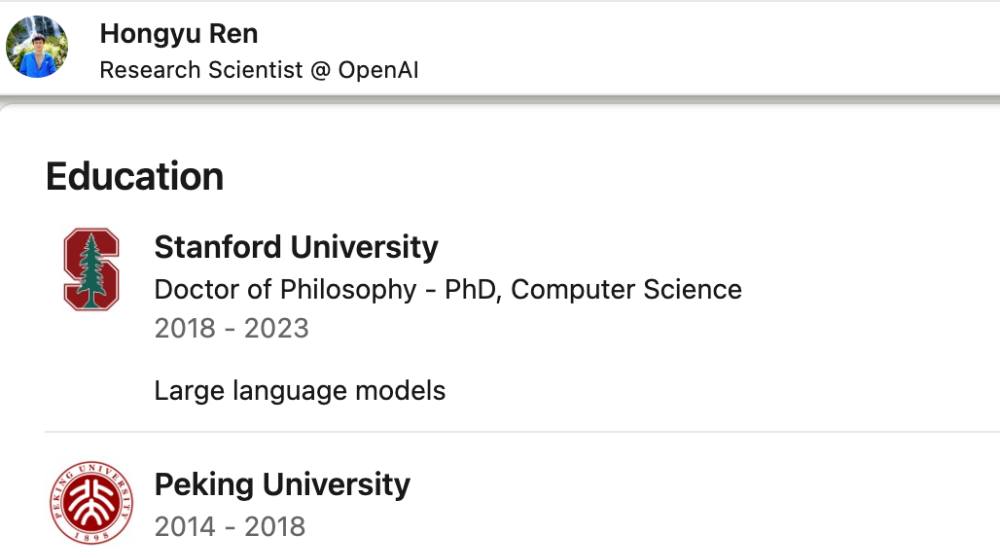Click the Computer Science field of study text
This screenshot has height=558, width=1000.
click(626, 290)
